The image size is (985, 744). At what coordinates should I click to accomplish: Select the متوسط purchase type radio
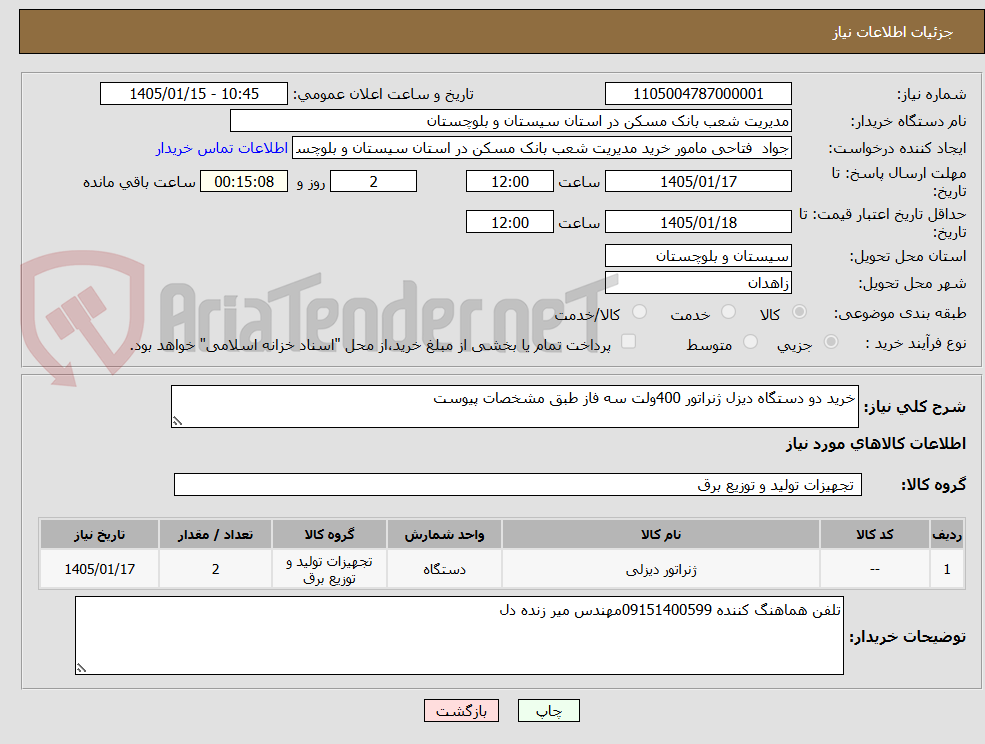point(750,342)
